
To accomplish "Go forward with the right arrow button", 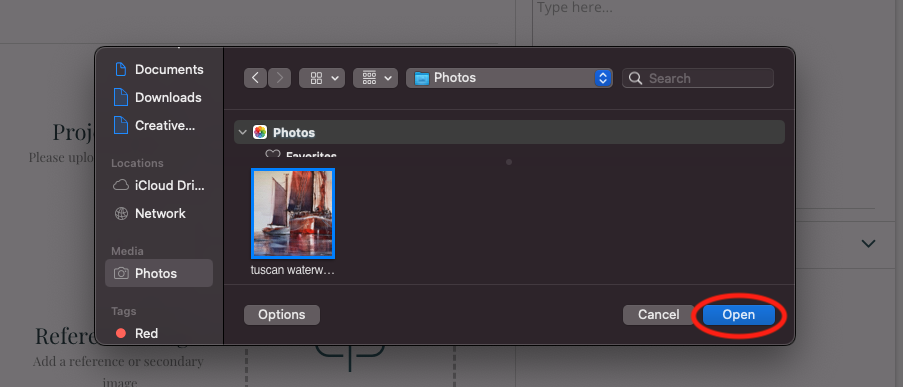I will (x=279, y=78).
